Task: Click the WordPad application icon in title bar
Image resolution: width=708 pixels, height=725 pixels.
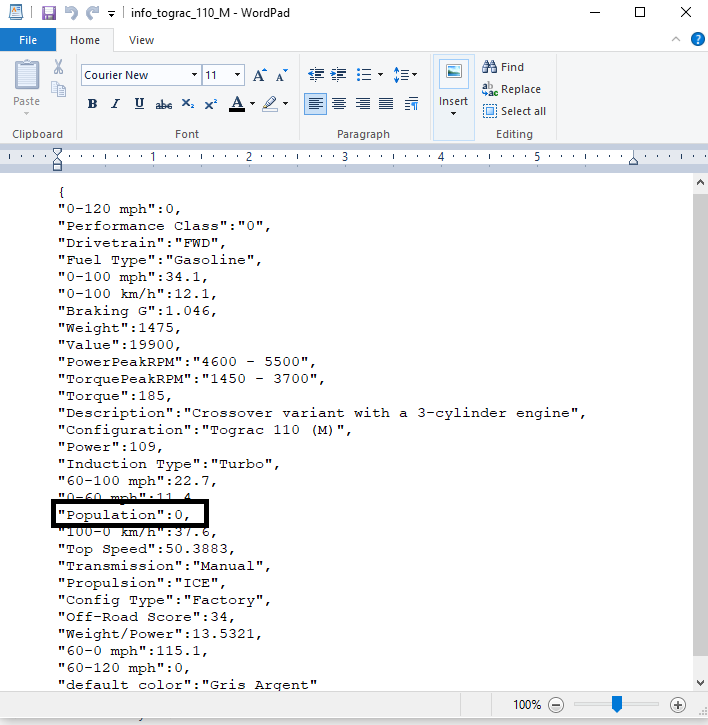Action: tap(16, 12)
